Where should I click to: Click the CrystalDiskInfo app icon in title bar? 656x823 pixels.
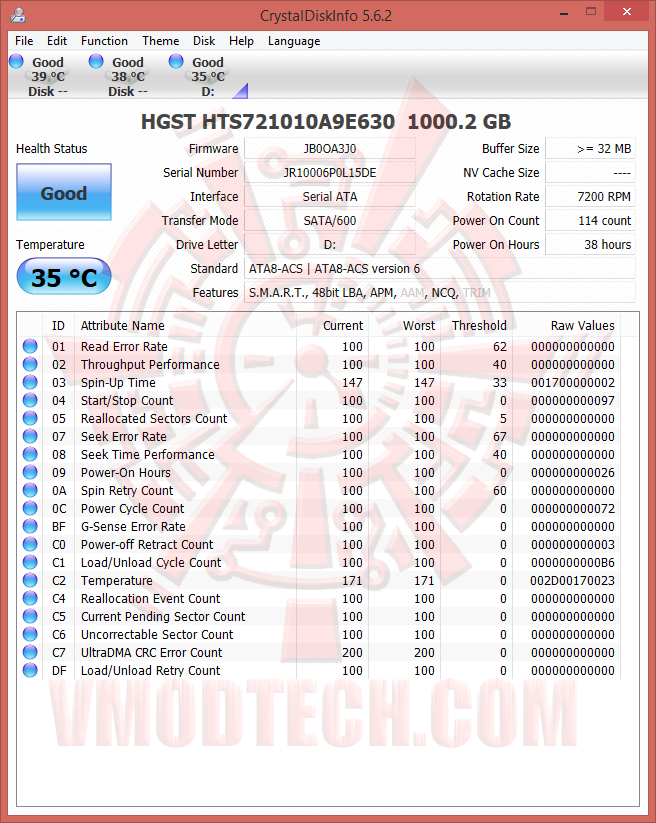pyautogui.click(x=18, y=15)
